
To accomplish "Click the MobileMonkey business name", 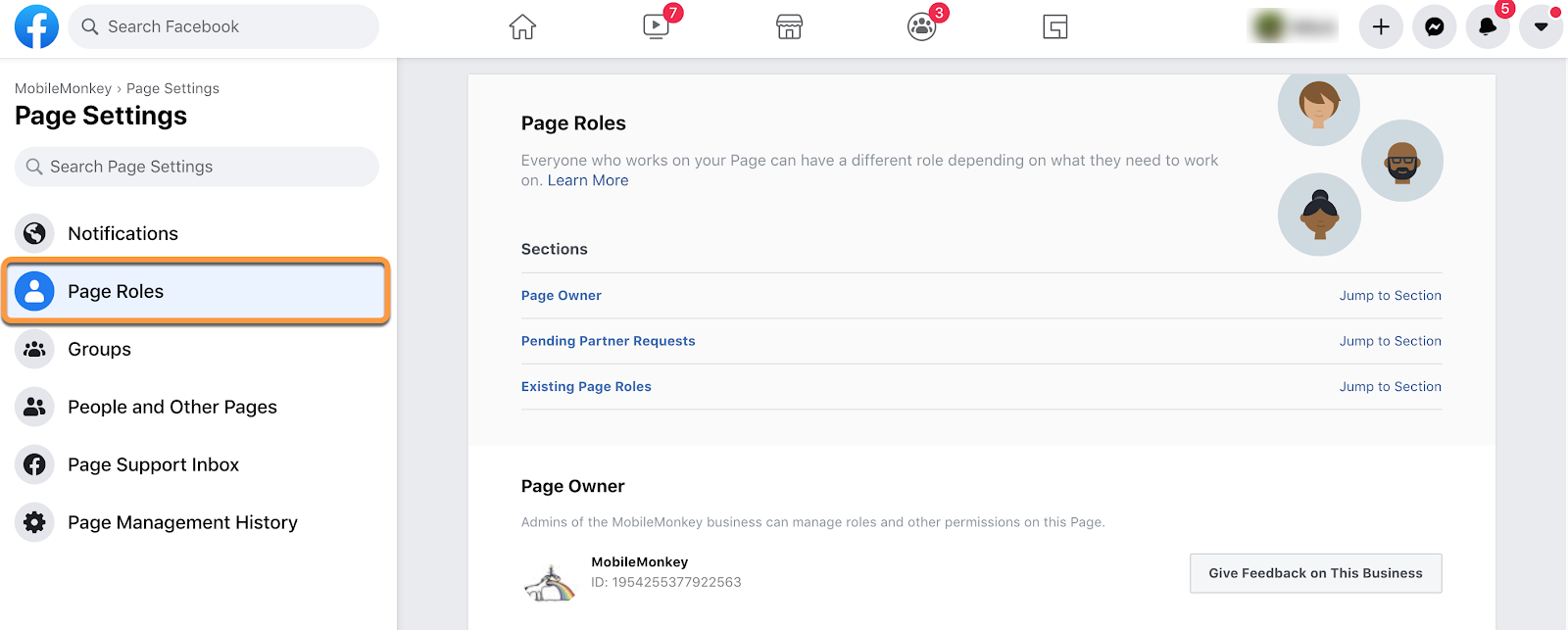I will coord(640,562).
